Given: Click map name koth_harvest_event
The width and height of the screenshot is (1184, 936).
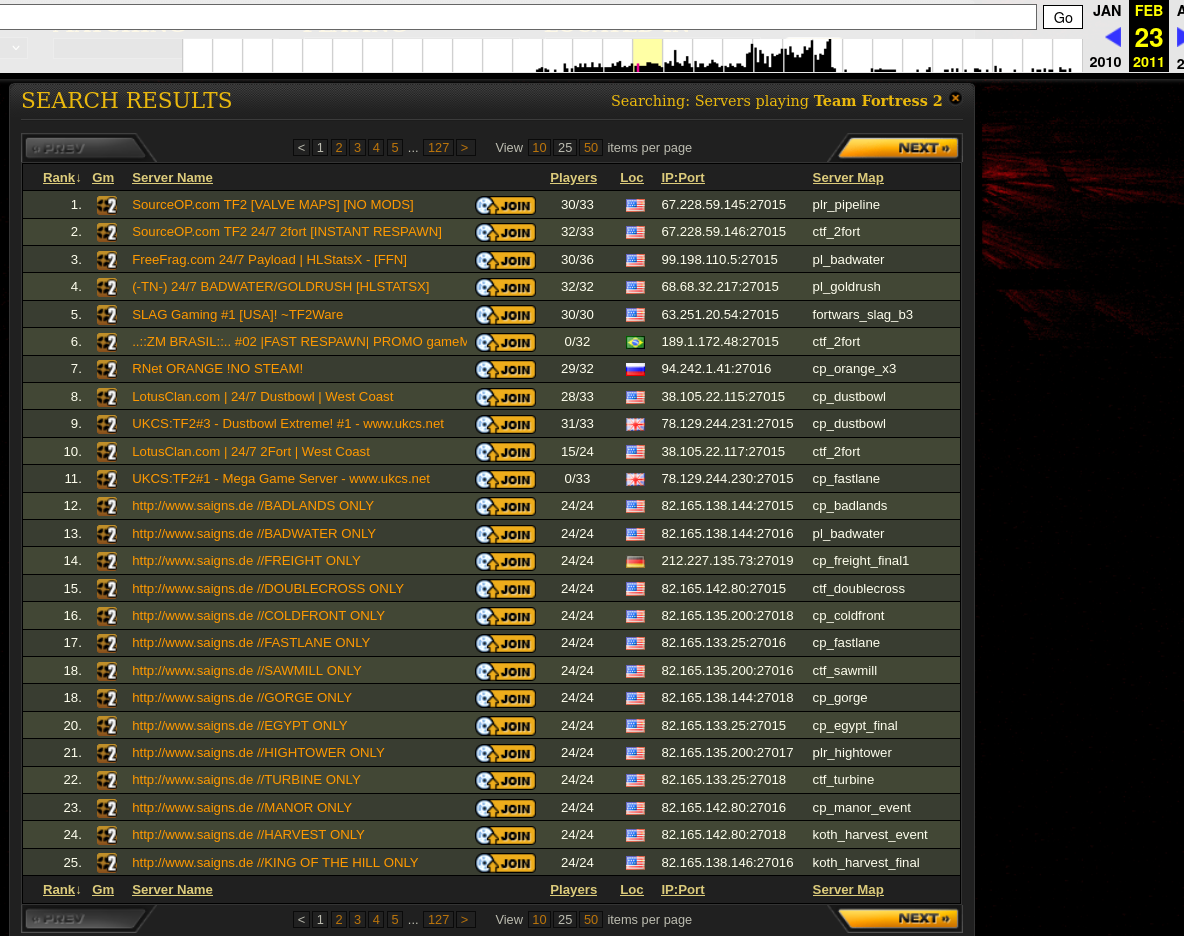Looking at the screenshot, I should point(870,835).
